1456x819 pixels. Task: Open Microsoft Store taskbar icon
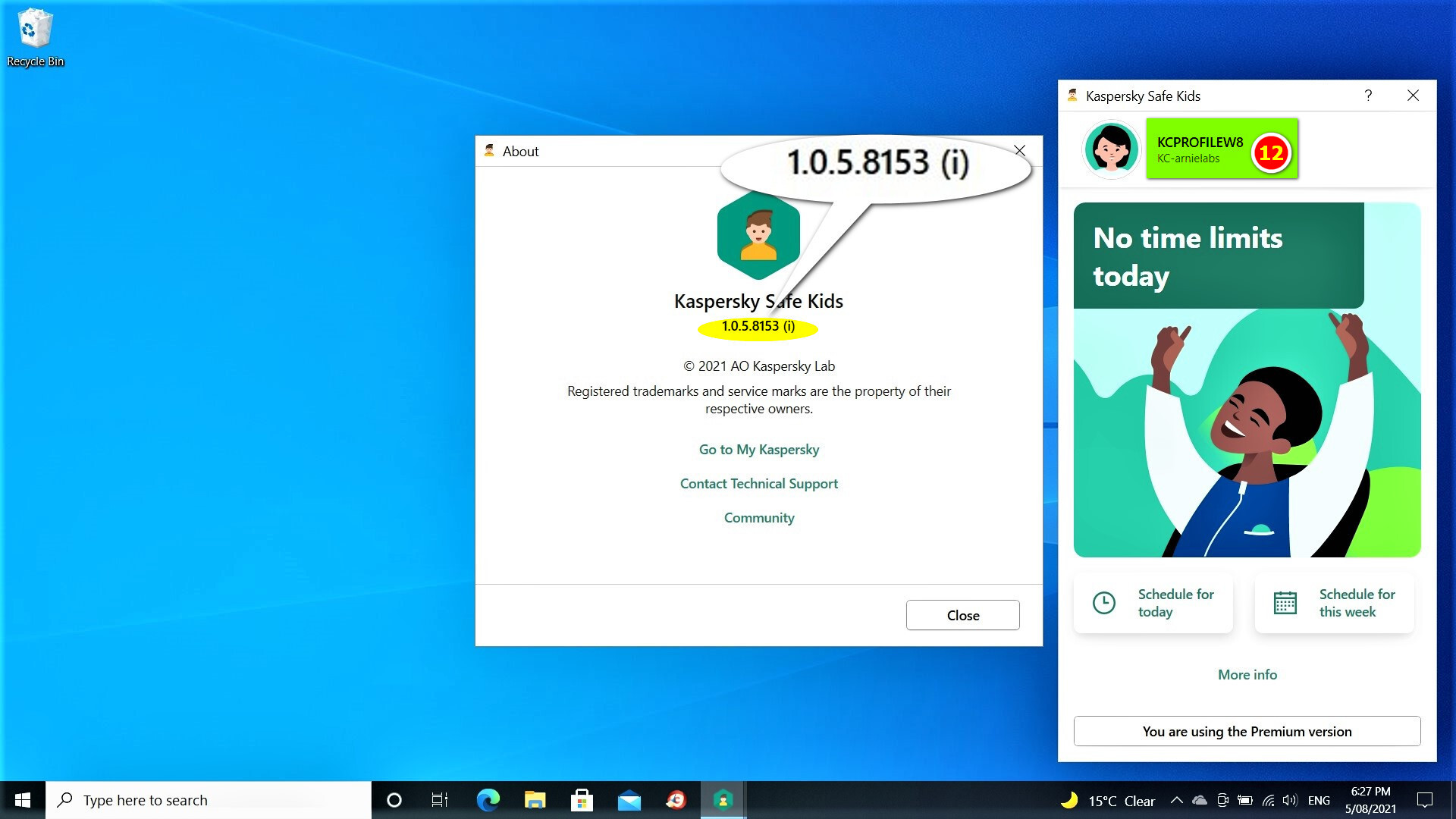tap(582, 800)
